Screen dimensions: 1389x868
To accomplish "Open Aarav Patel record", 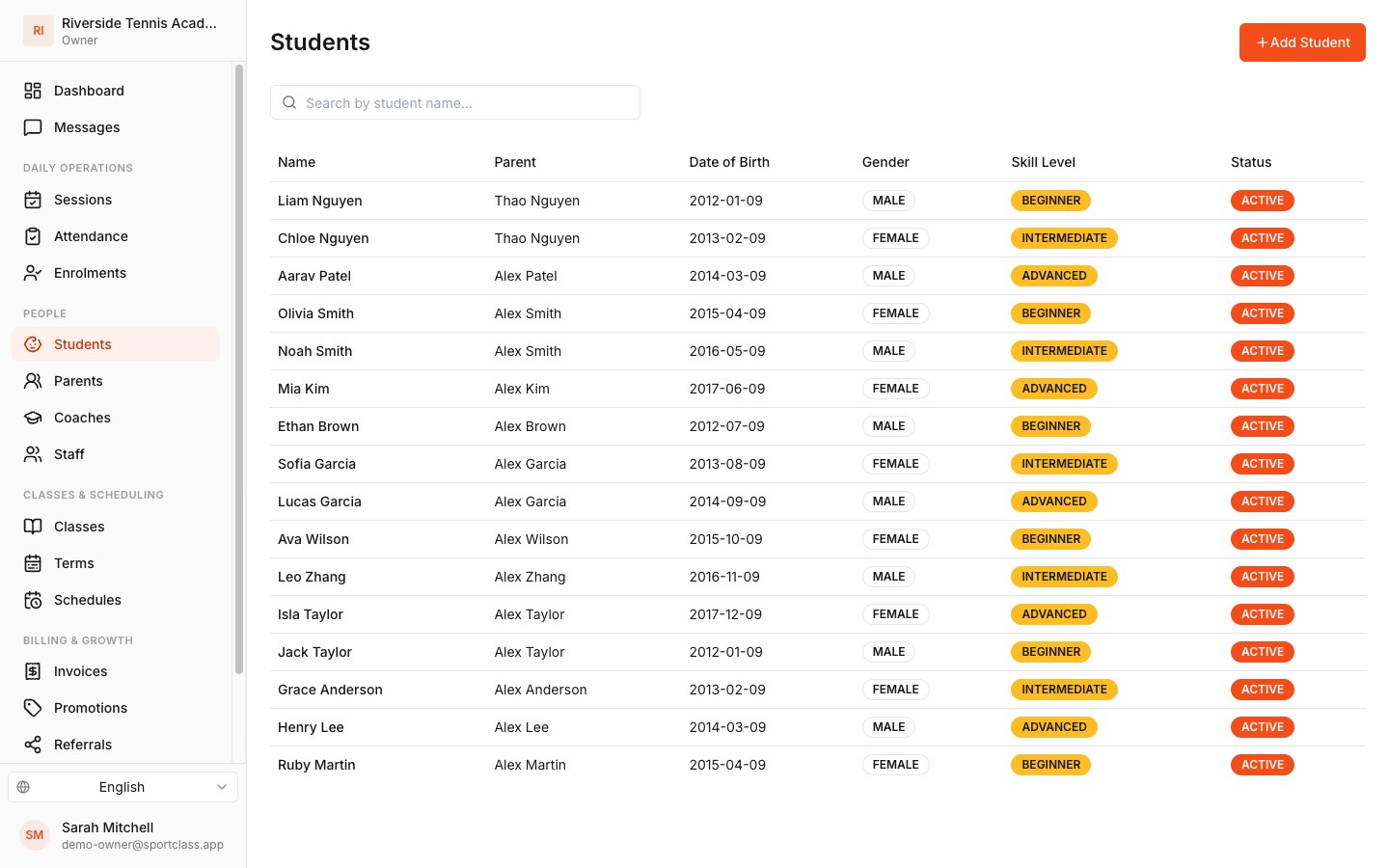I will [818, 276].
